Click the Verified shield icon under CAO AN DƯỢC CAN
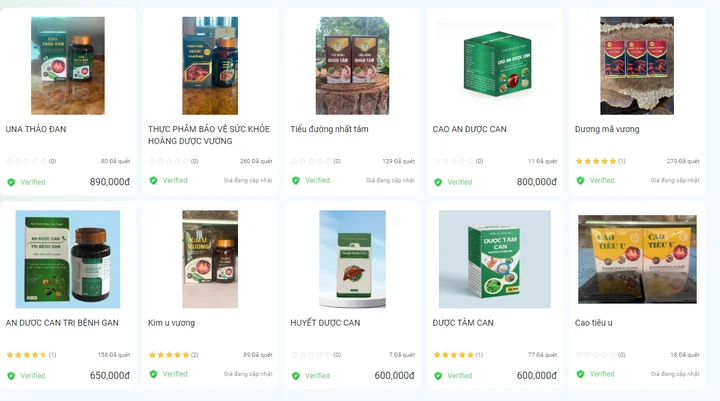 point(438,182)
